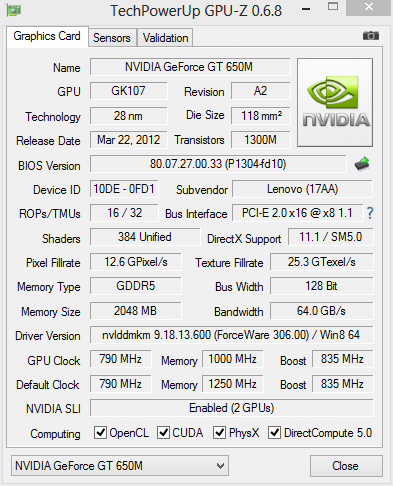Toggle the DirectCompute 5.0 checkbox
The width and height of the screenshot is (393, 486).
[x=274, y=432]
